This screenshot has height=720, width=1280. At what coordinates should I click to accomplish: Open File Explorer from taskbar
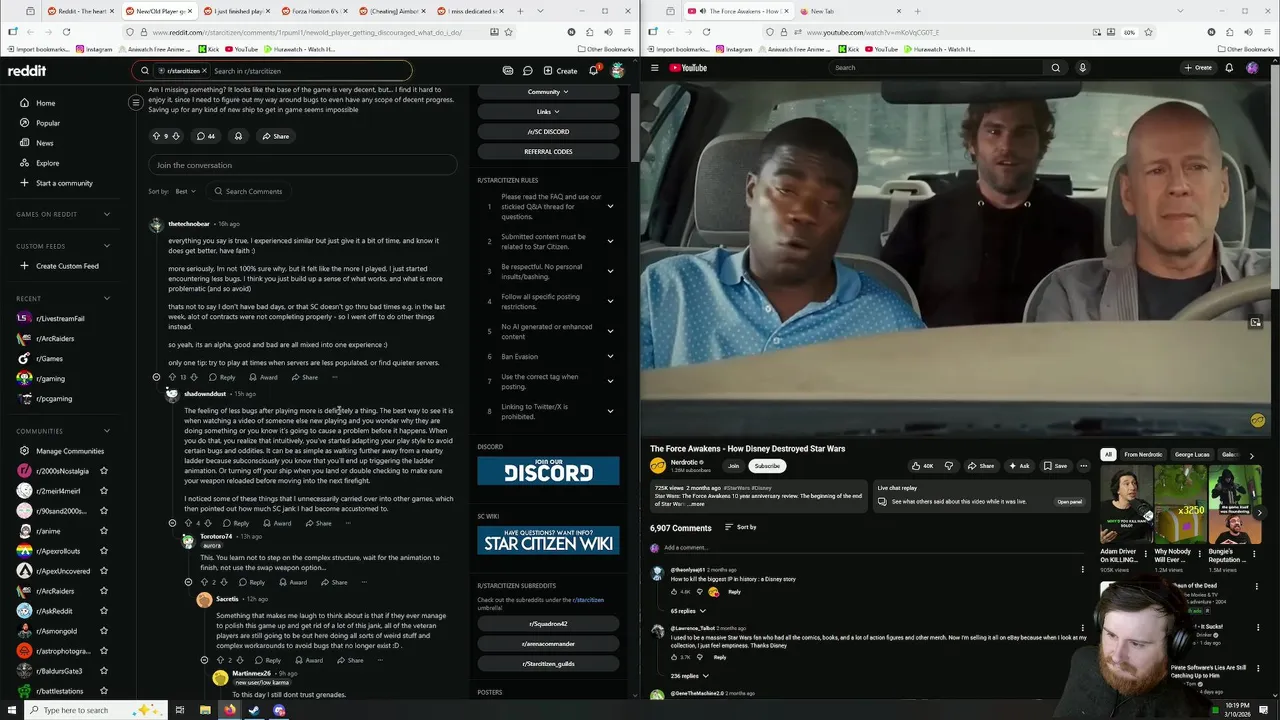(204, 710)
